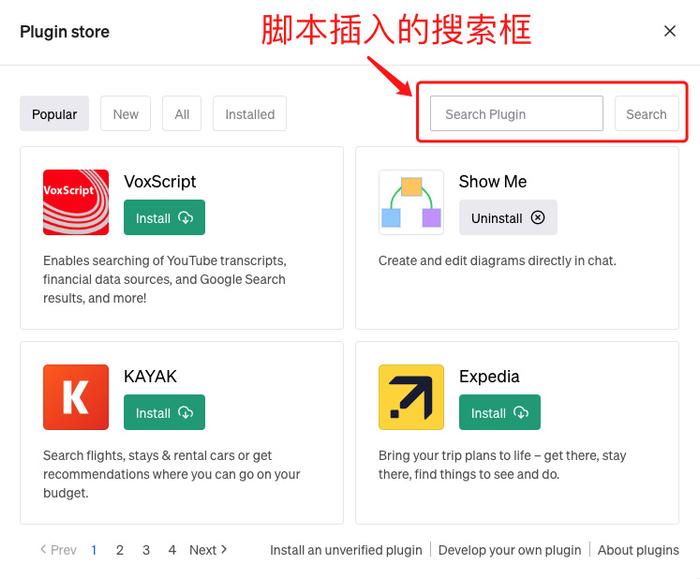
Task: Click the Expedia title text
Action: coord(489,376)
